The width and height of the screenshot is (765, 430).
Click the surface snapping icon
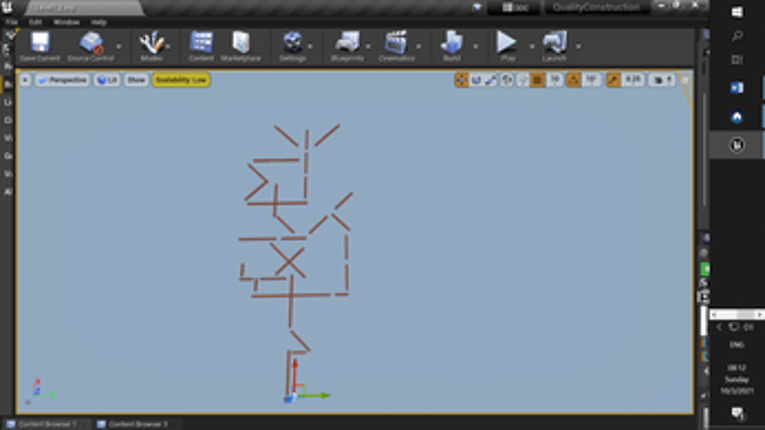coord(522,80)
